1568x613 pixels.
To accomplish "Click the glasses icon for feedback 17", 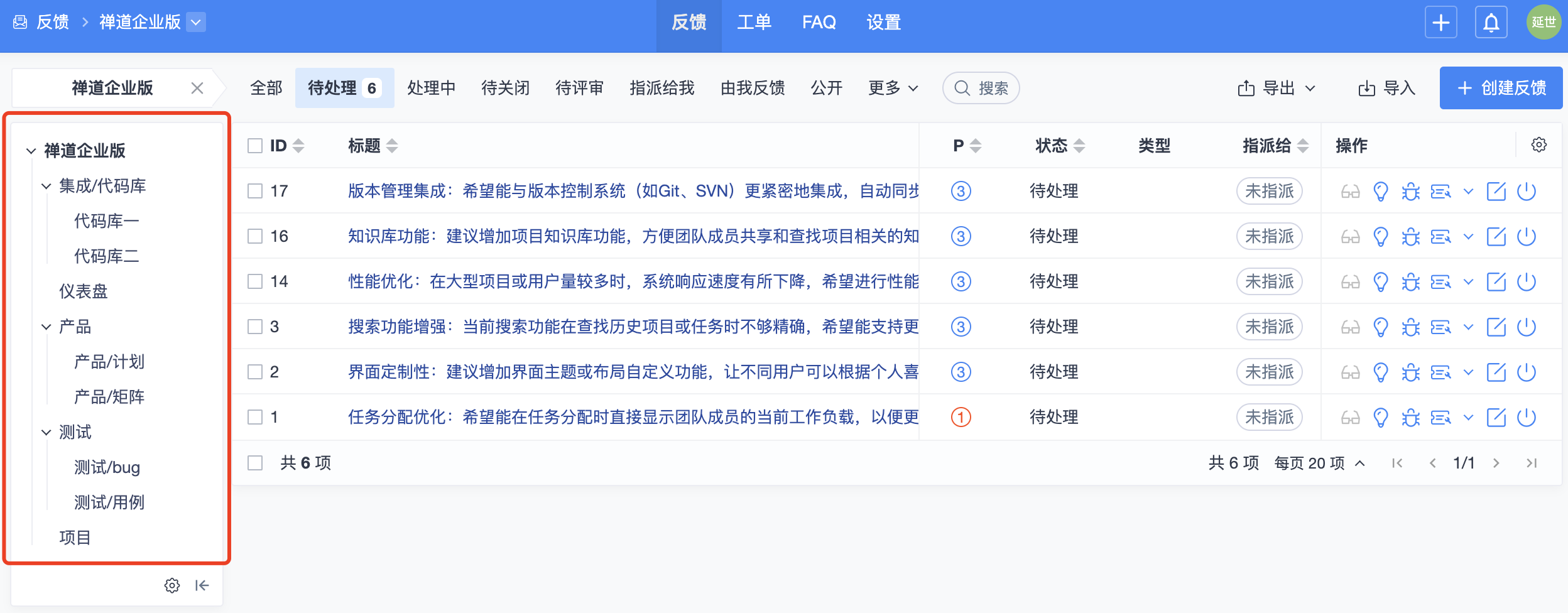I will (1350, 191).
